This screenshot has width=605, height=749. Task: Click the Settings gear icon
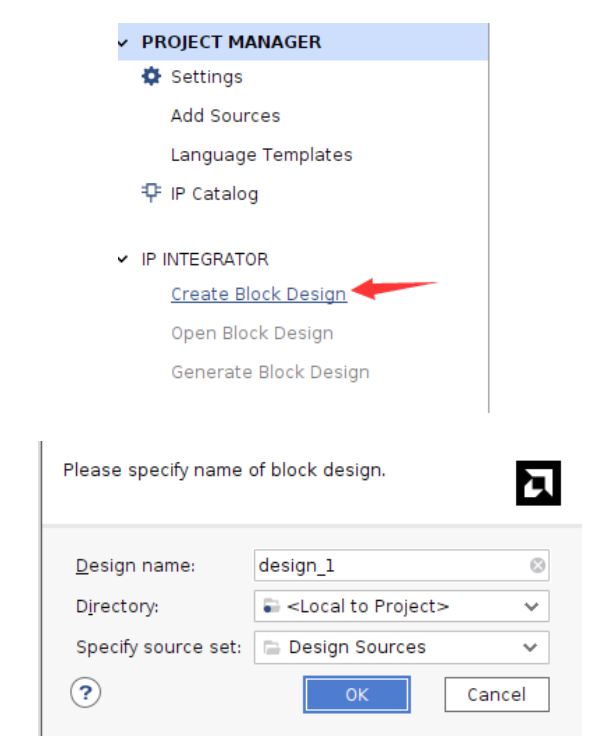151,76
